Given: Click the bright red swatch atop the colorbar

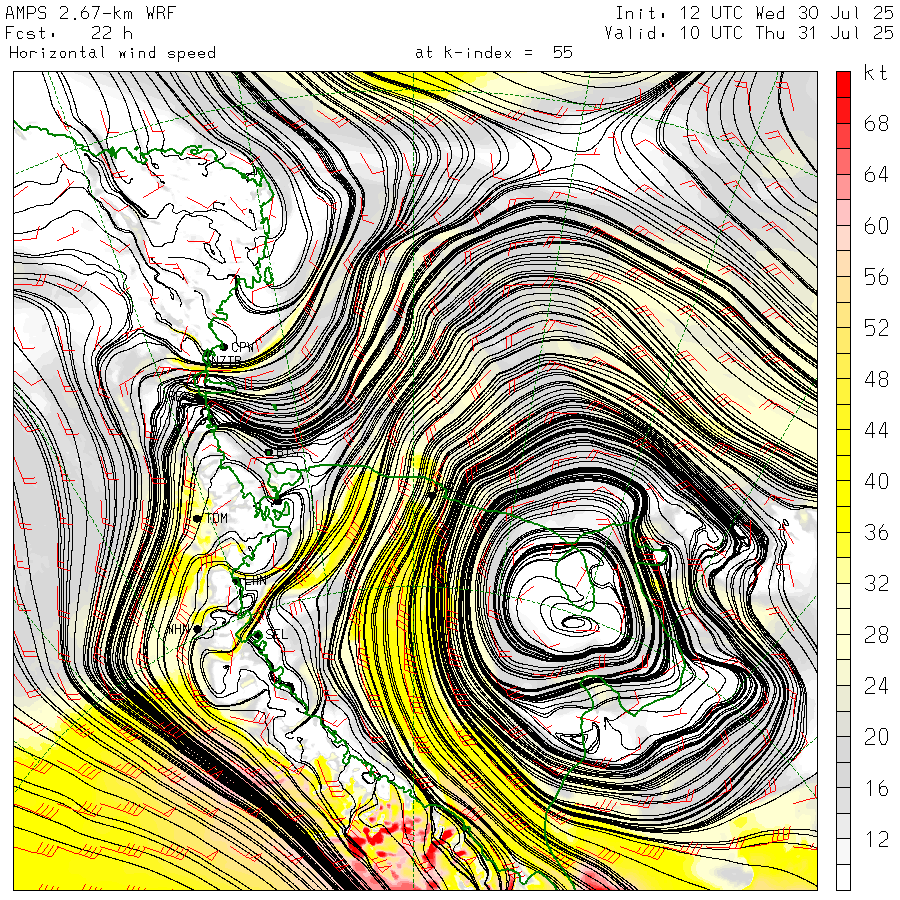Looking at the screenshot, I should (x=843, y=84).
